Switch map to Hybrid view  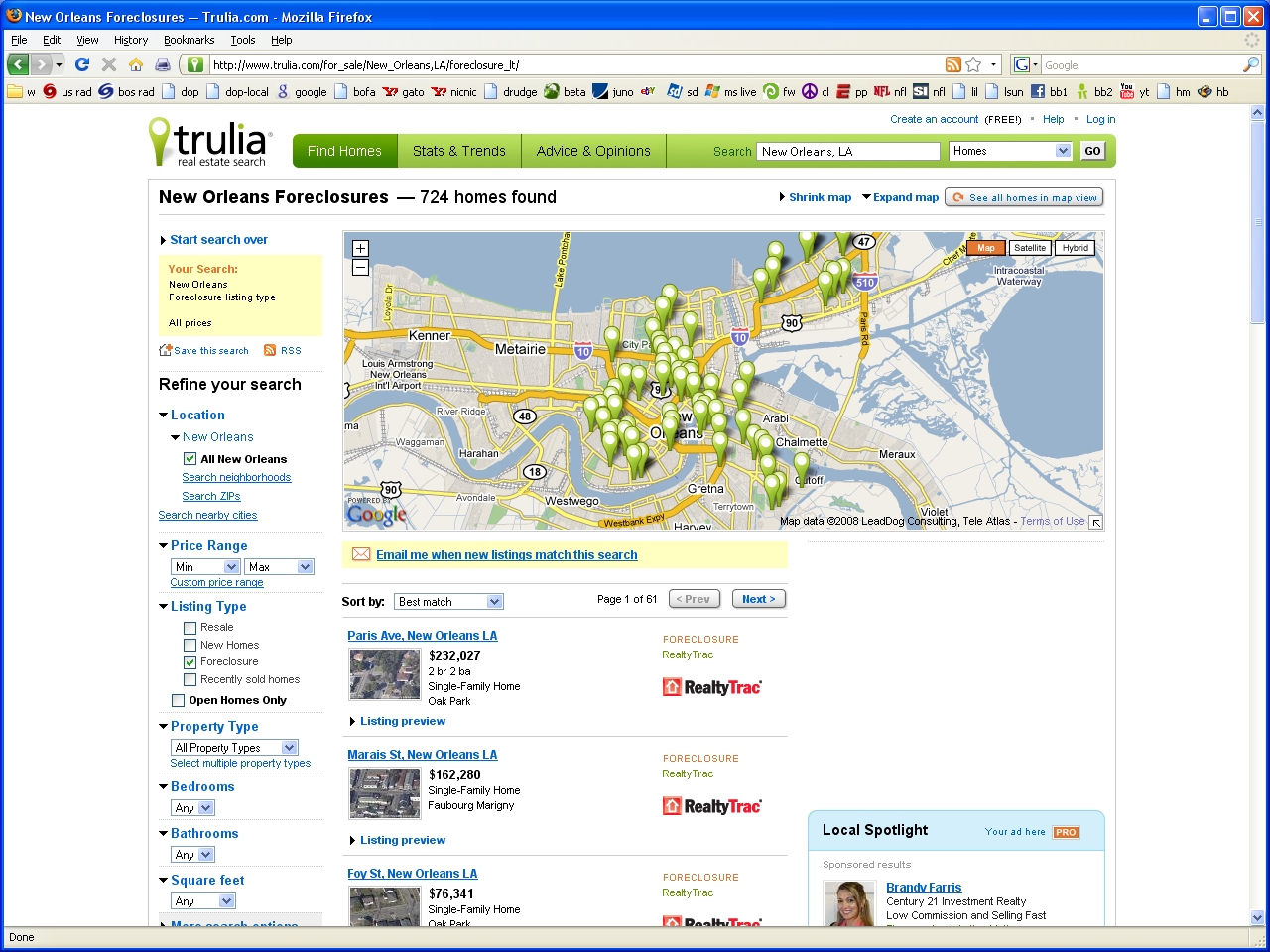pyautogui.click(x=1075, y=248)
